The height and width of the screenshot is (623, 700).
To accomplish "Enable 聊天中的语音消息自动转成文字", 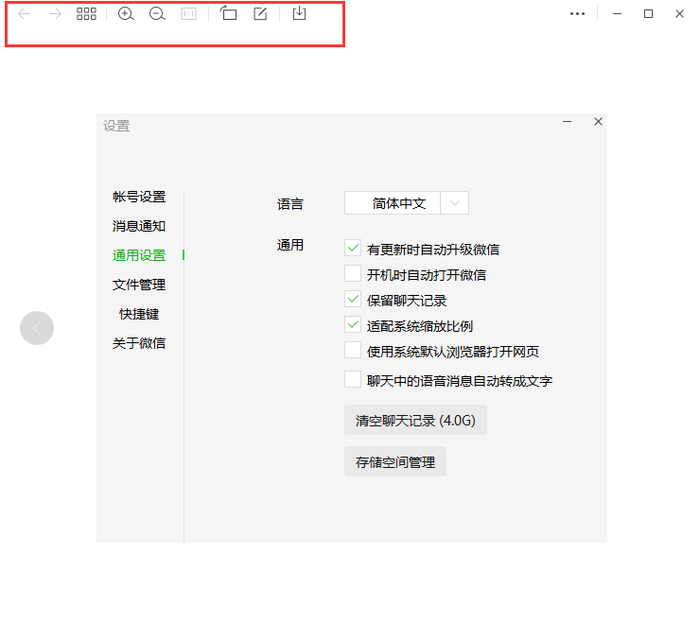I will pos(353,380).
